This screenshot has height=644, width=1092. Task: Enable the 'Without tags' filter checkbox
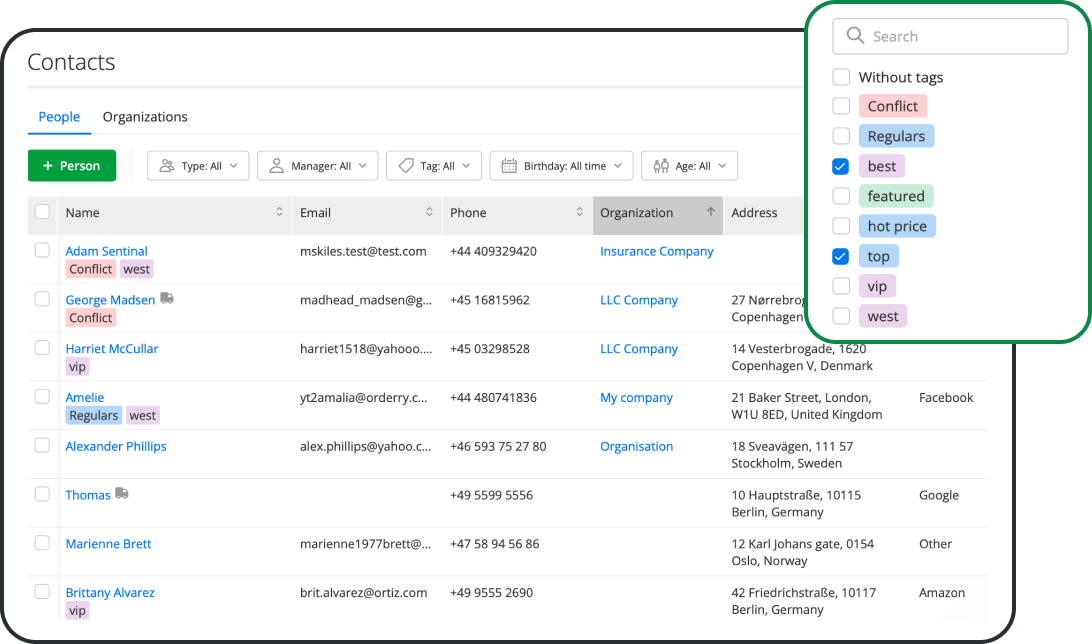pos(841,77)
